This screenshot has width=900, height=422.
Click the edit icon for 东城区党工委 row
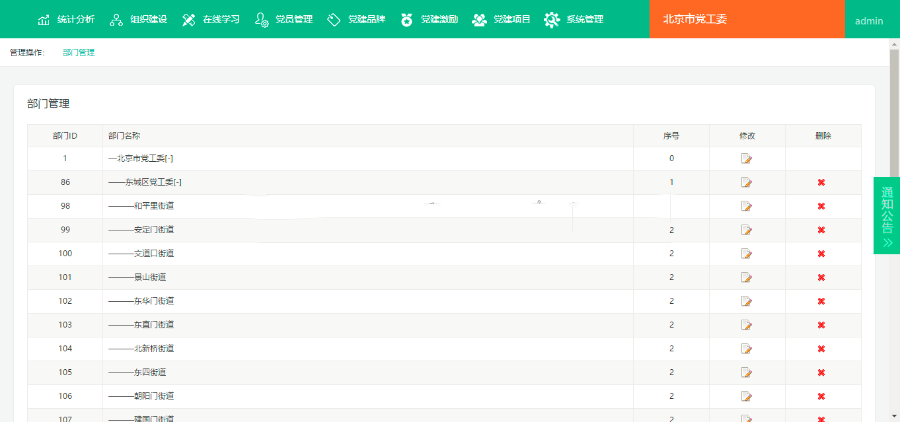coord(746,182)
